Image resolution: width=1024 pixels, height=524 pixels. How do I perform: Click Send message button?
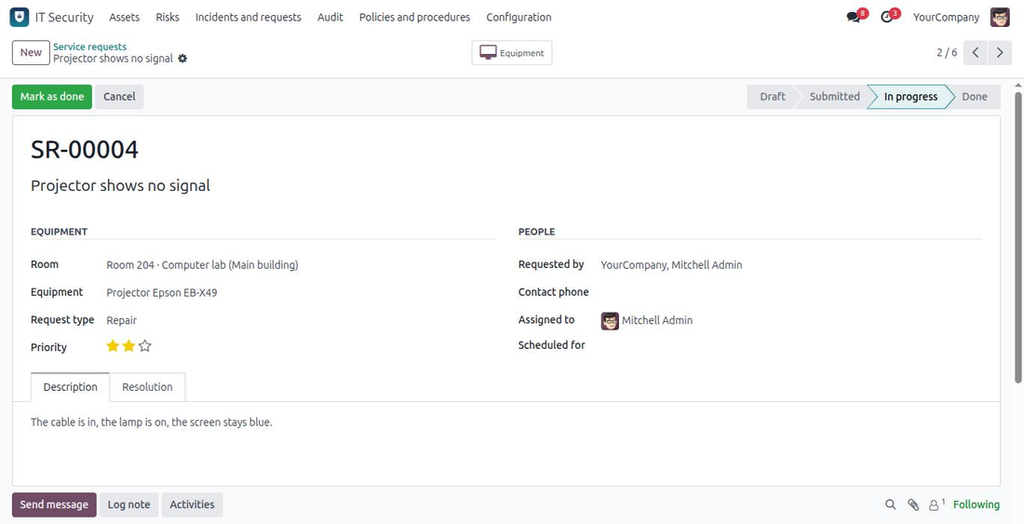[54, 504]
